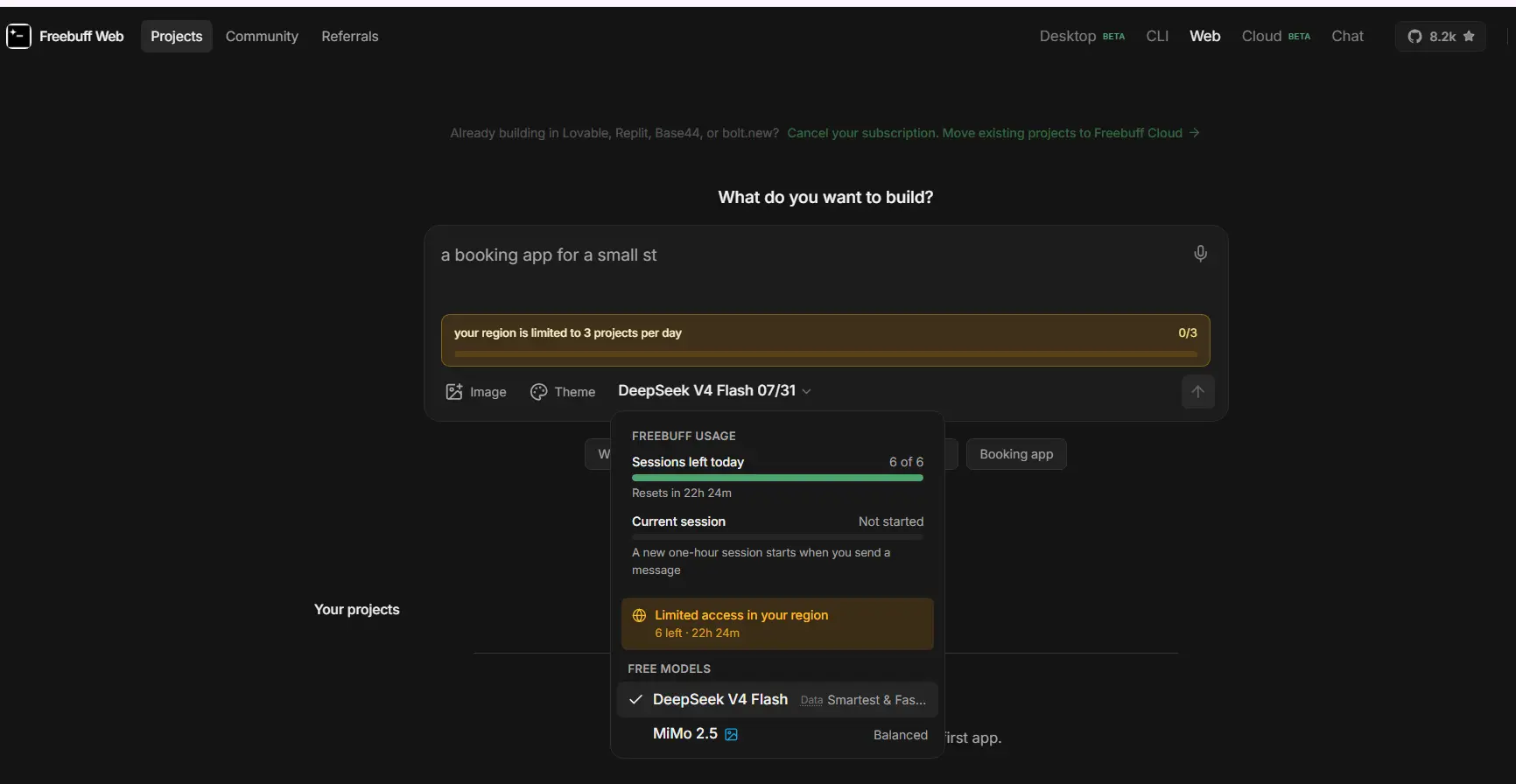Image resolution: width=1516 pixels, height=784 pixels.
Task: Click the Theme palette icon
Action: [538, 392]
